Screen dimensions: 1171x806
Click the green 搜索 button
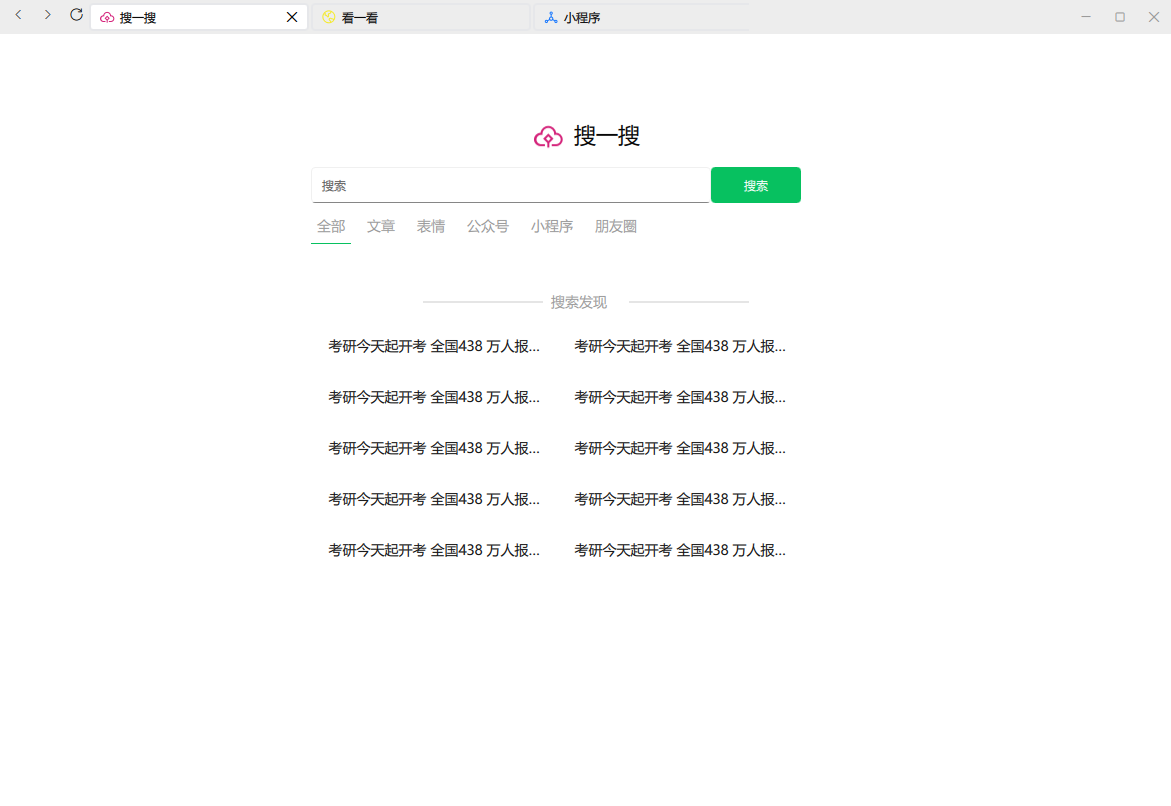[x=756, y=185]
